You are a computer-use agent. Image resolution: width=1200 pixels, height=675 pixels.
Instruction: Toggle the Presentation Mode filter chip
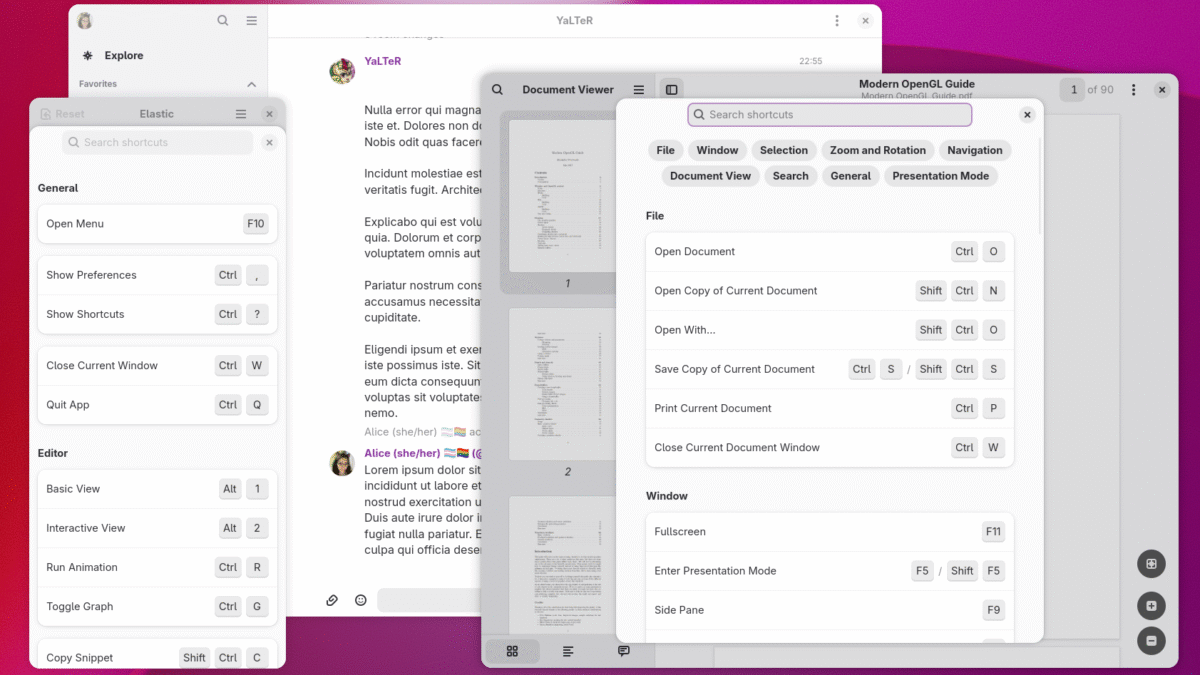(x=940, y=176)
